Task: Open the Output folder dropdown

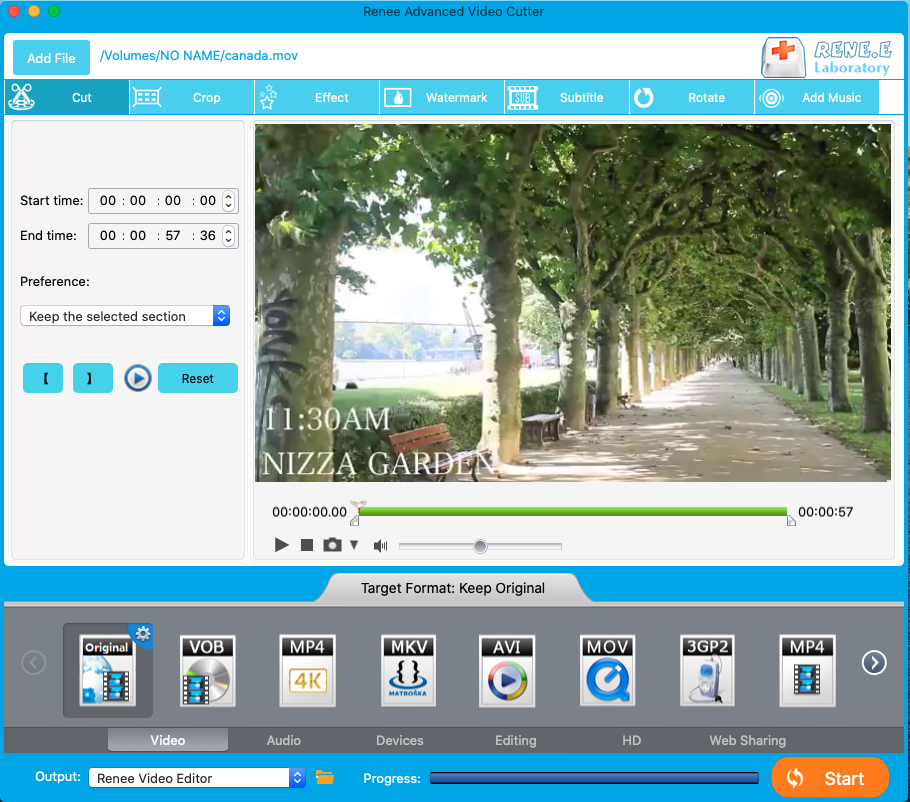Action: [x=197, y=778]
